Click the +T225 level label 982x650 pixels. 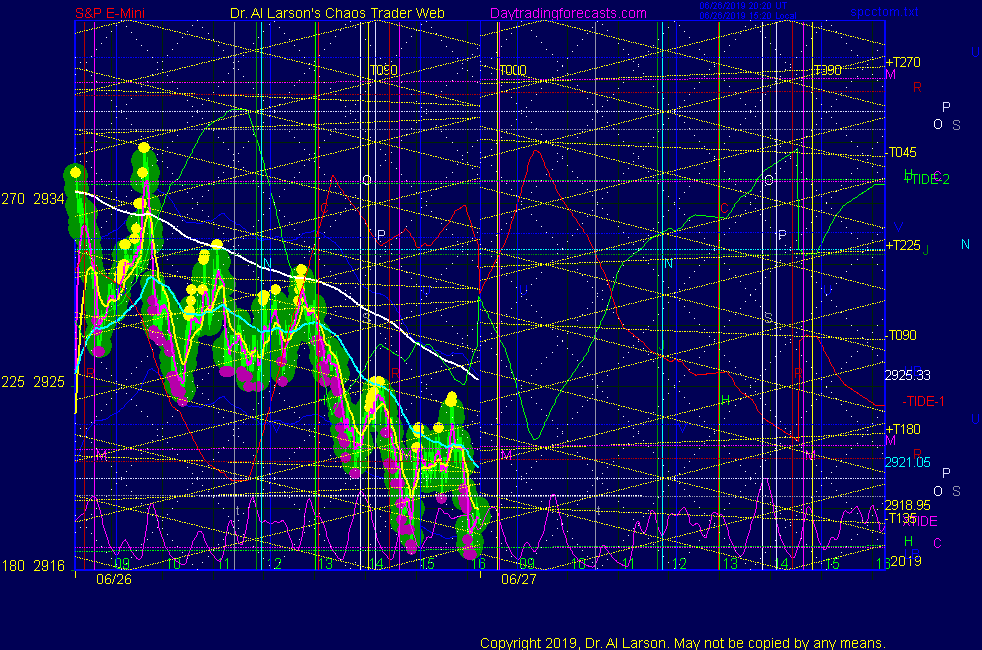pos(903,245)
